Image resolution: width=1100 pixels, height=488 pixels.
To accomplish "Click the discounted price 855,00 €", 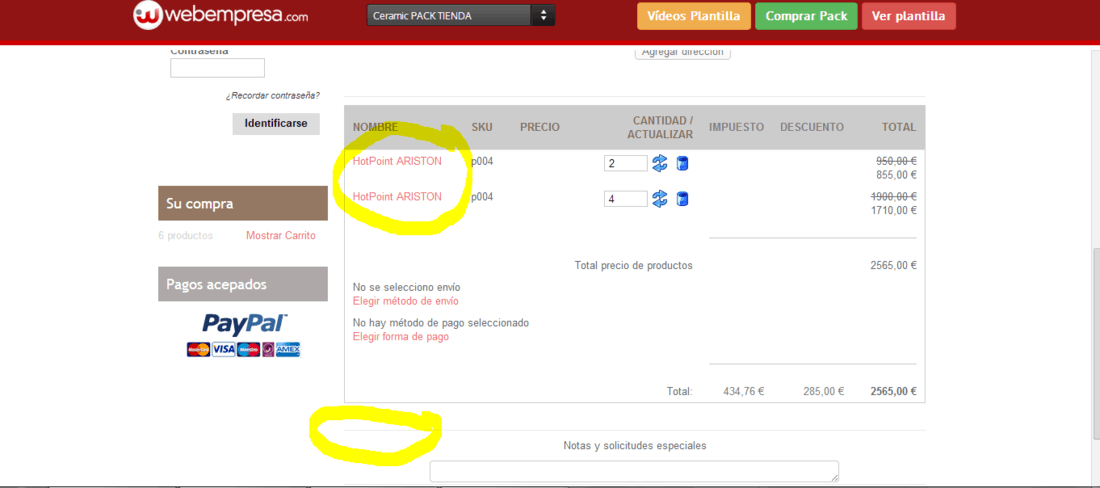I will (897, 175).
